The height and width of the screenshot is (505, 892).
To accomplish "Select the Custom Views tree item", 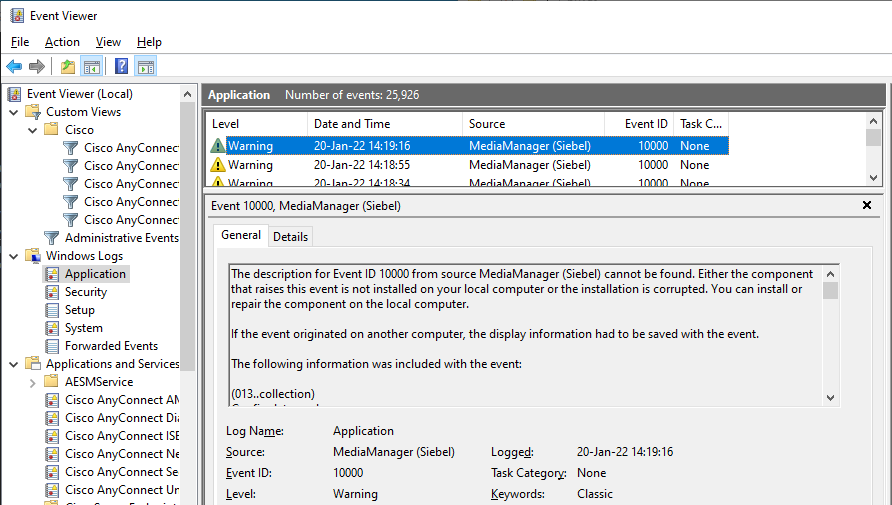I will (x=84, y=112).
